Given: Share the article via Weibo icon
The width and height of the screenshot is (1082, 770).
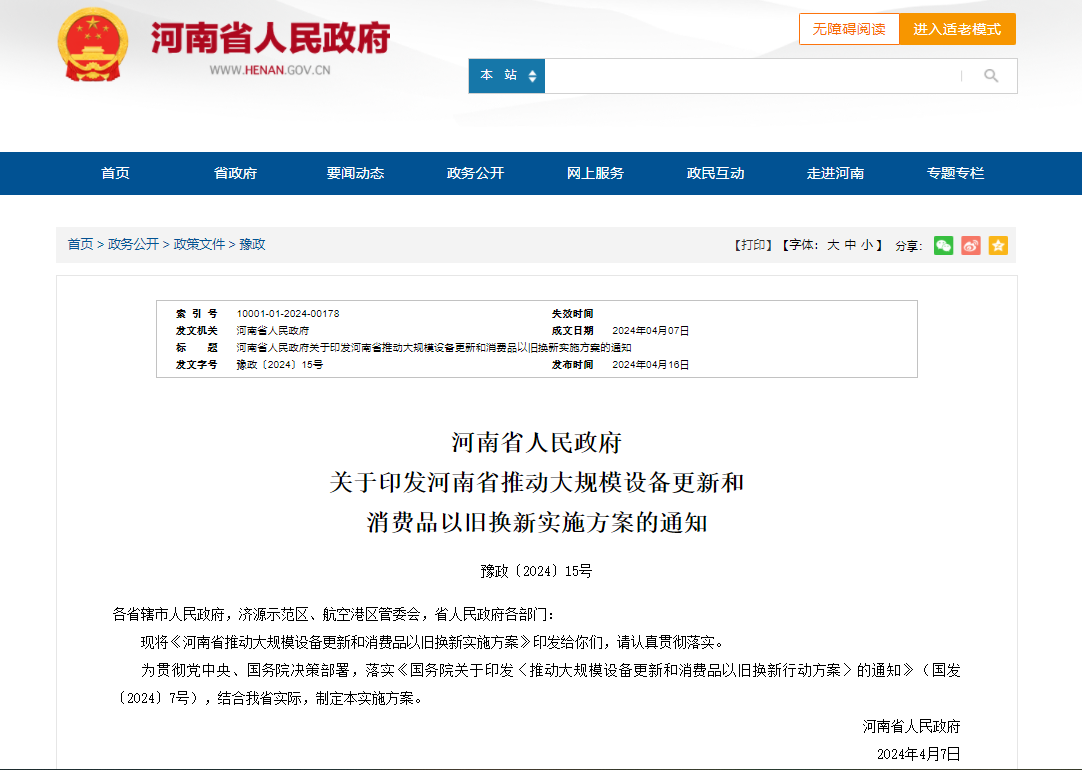Looking at the screenshot, I should pos(971,245).
